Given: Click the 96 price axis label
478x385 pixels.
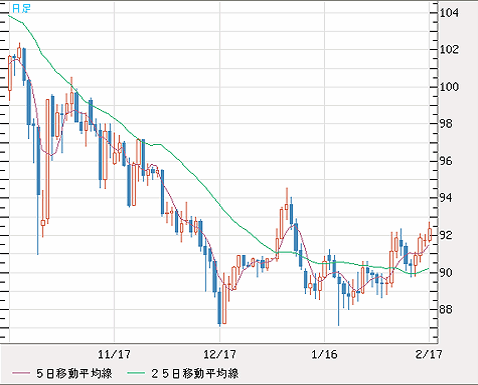Looking at the screenshot, I should [446, 161].
